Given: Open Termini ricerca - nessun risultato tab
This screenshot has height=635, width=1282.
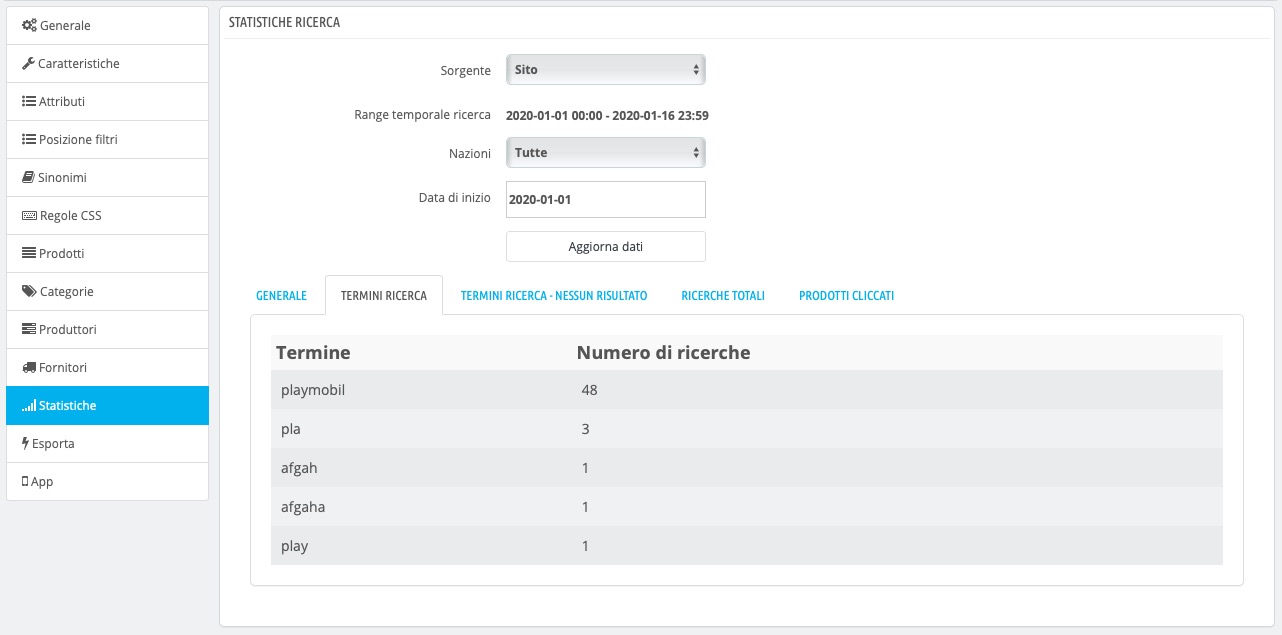Looking at the screenshot, I should 554,296.
